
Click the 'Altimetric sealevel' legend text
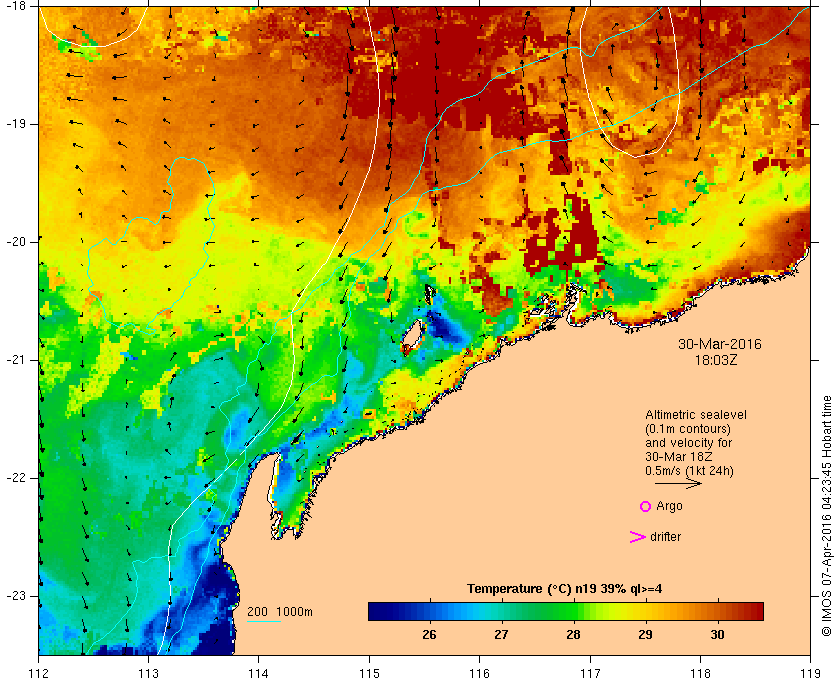[x=696, y=415]
